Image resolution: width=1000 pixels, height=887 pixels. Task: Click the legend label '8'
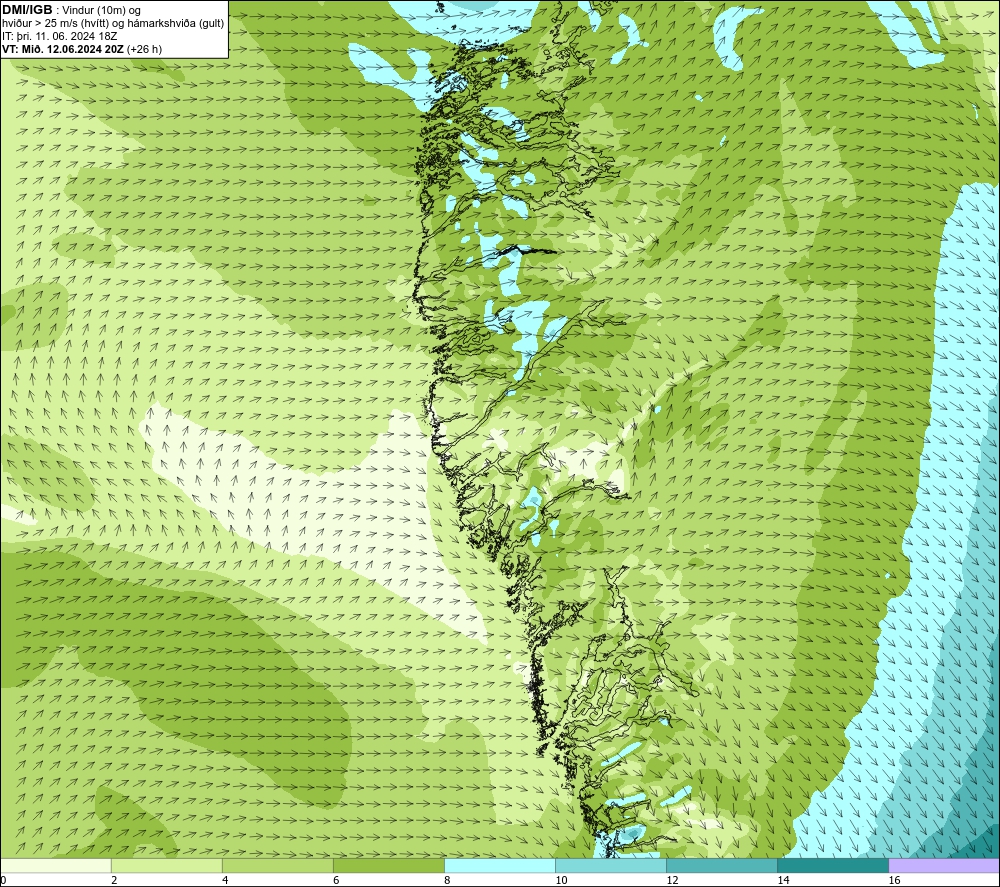click(447, 880)
